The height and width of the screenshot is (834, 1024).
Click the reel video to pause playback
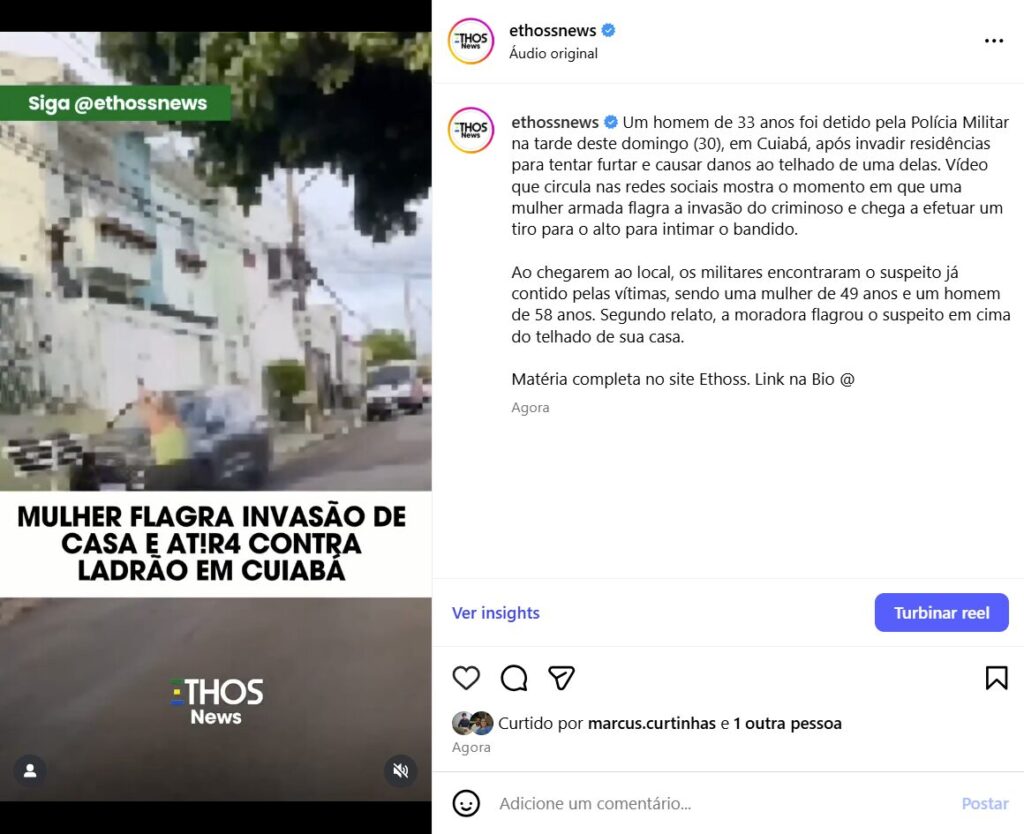coord(216,417)
